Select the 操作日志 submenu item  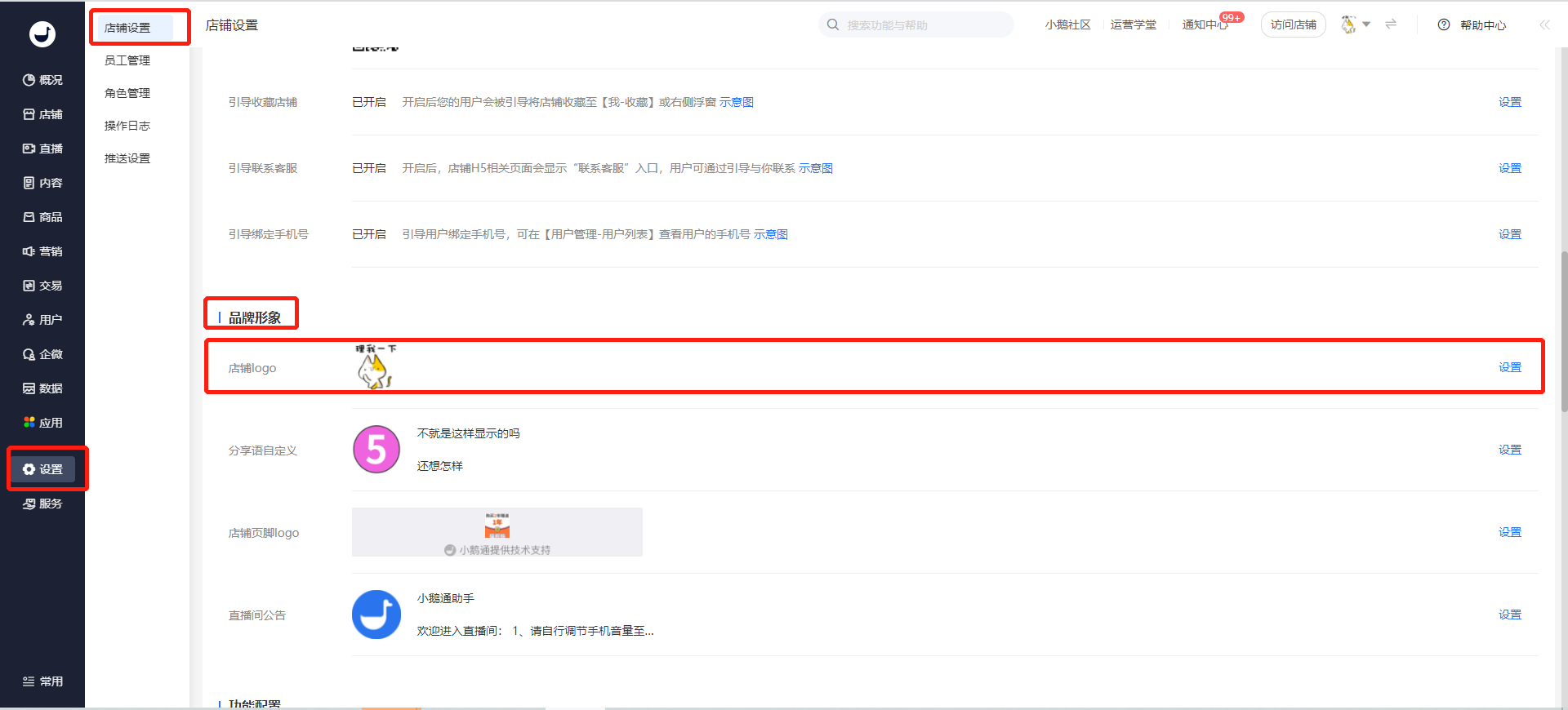click(x=127, y=126)
